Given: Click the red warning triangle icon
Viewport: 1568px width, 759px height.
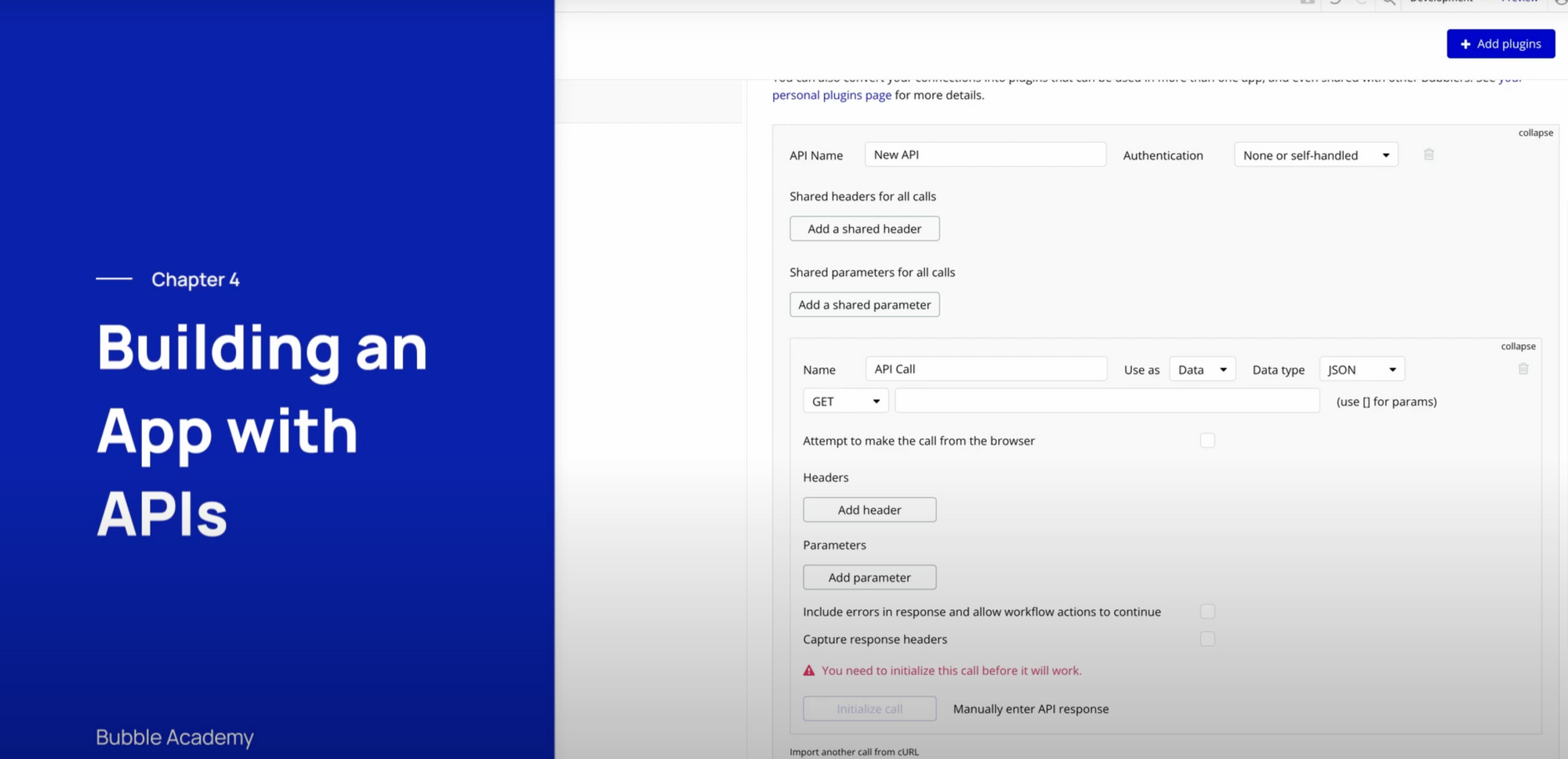Looking at the screenshot, I should pyautogui.click(x=808, y=670).
